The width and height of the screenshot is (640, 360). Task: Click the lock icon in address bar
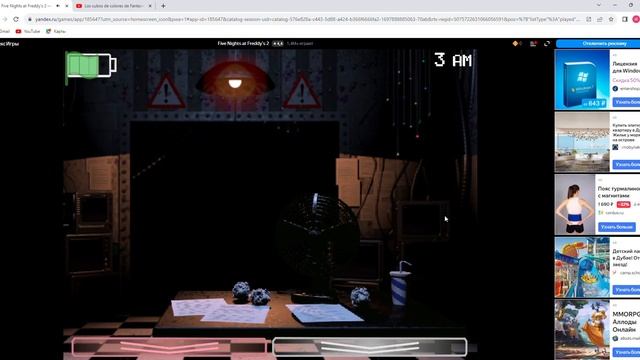30,19
